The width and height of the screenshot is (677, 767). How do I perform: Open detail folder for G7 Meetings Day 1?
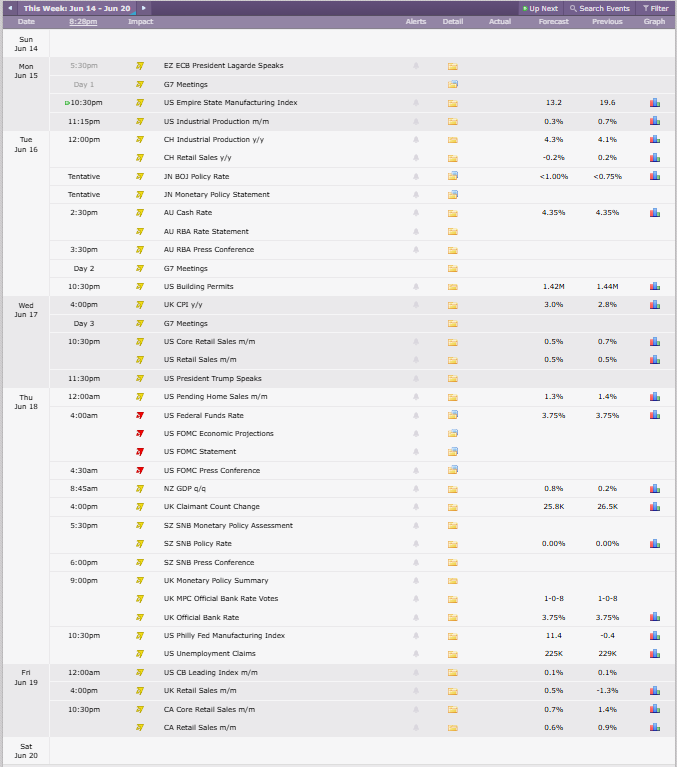tap(452, 84)
